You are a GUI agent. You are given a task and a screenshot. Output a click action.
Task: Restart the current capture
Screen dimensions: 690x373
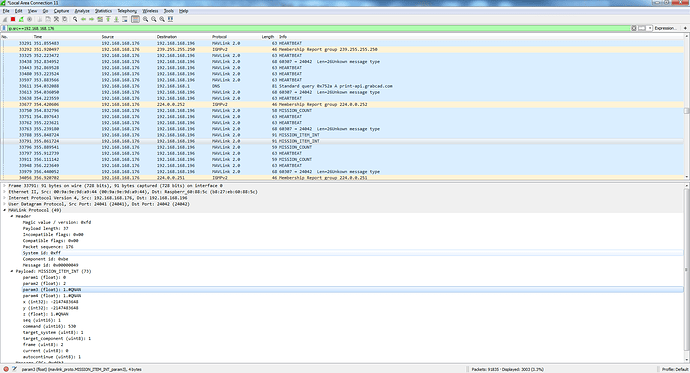point(21,19)
